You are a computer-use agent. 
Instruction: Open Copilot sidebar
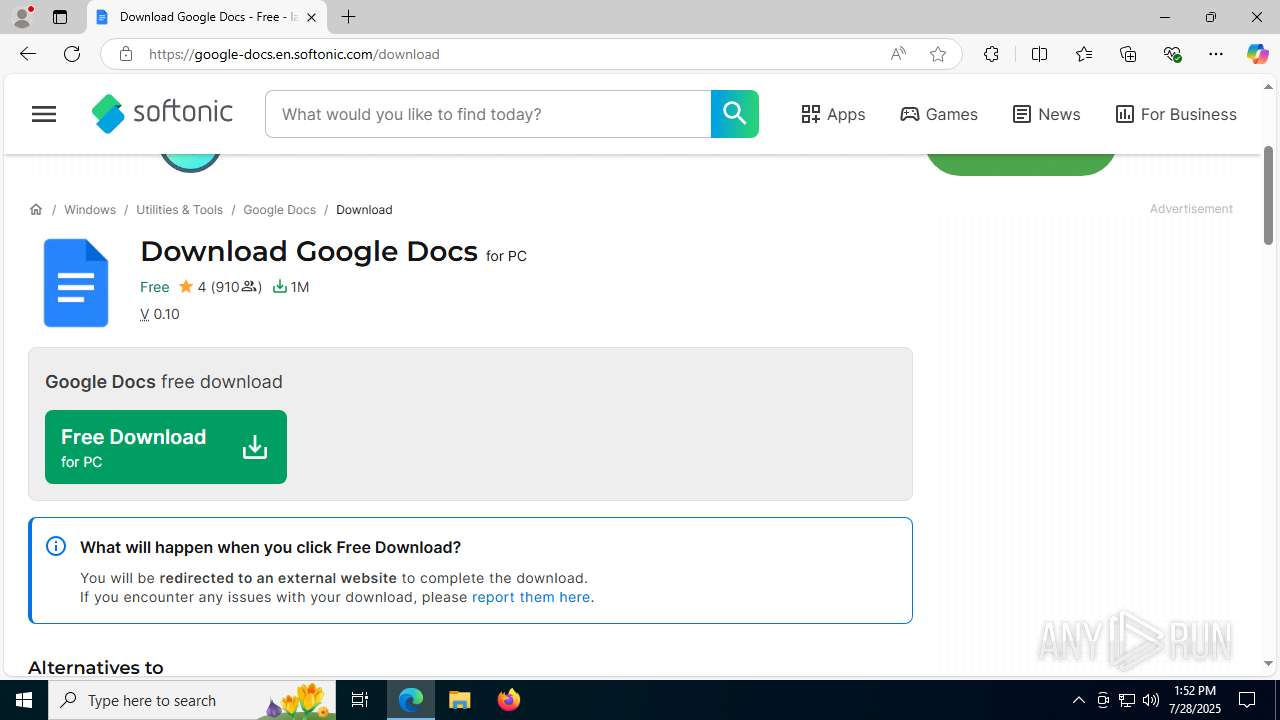[1257, 54]
